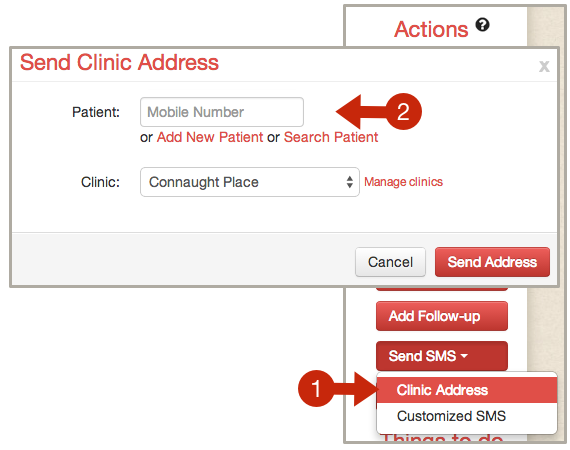
Task: Click the Actions panel heading
Action: [x=431, y=29]
